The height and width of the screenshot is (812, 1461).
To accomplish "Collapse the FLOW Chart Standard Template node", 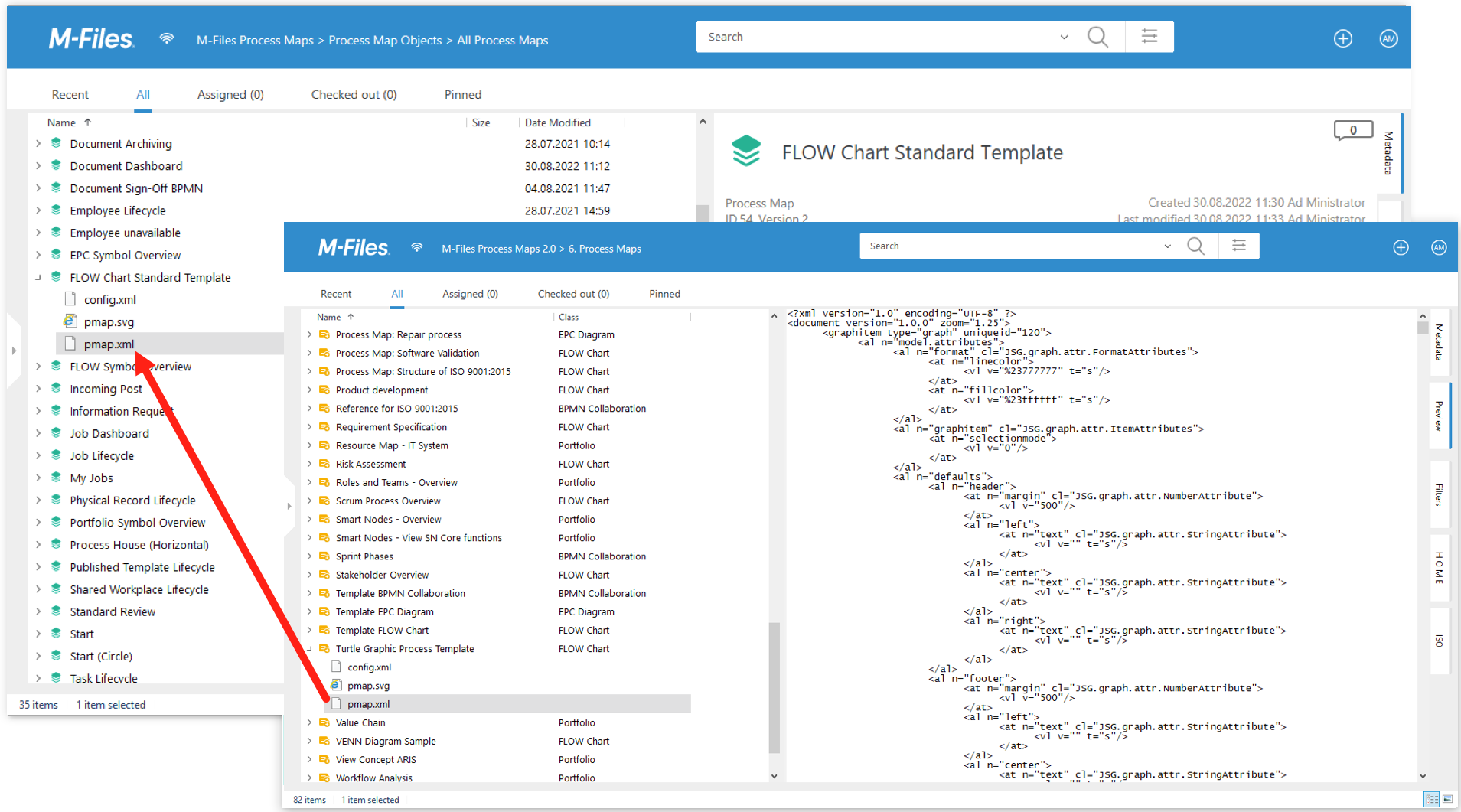I will (x=38, y=278).
